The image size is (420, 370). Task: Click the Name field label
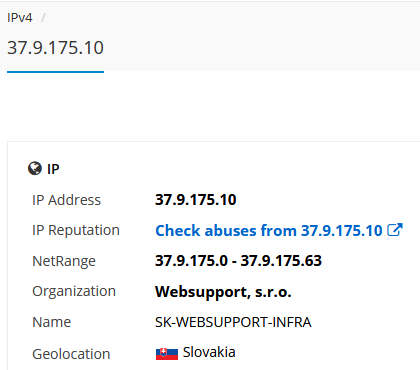coord(51,322)
